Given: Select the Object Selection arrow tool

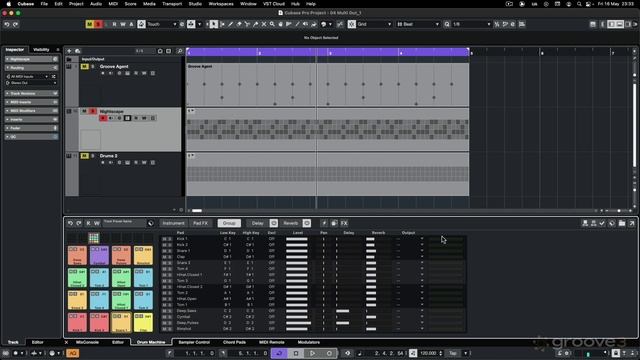Looking at the screenshot, I should 213,24.
